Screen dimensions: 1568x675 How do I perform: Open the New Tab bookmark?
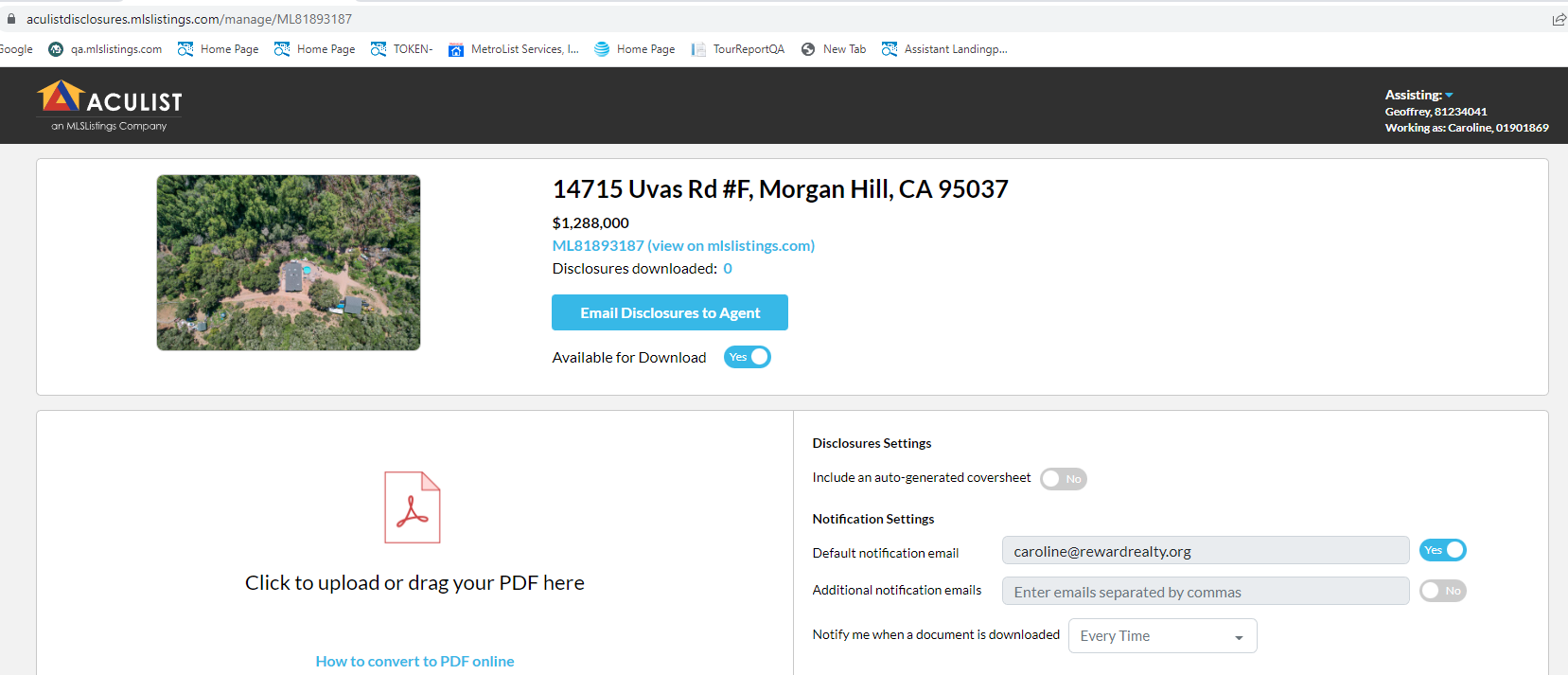(x=834, y=49)
